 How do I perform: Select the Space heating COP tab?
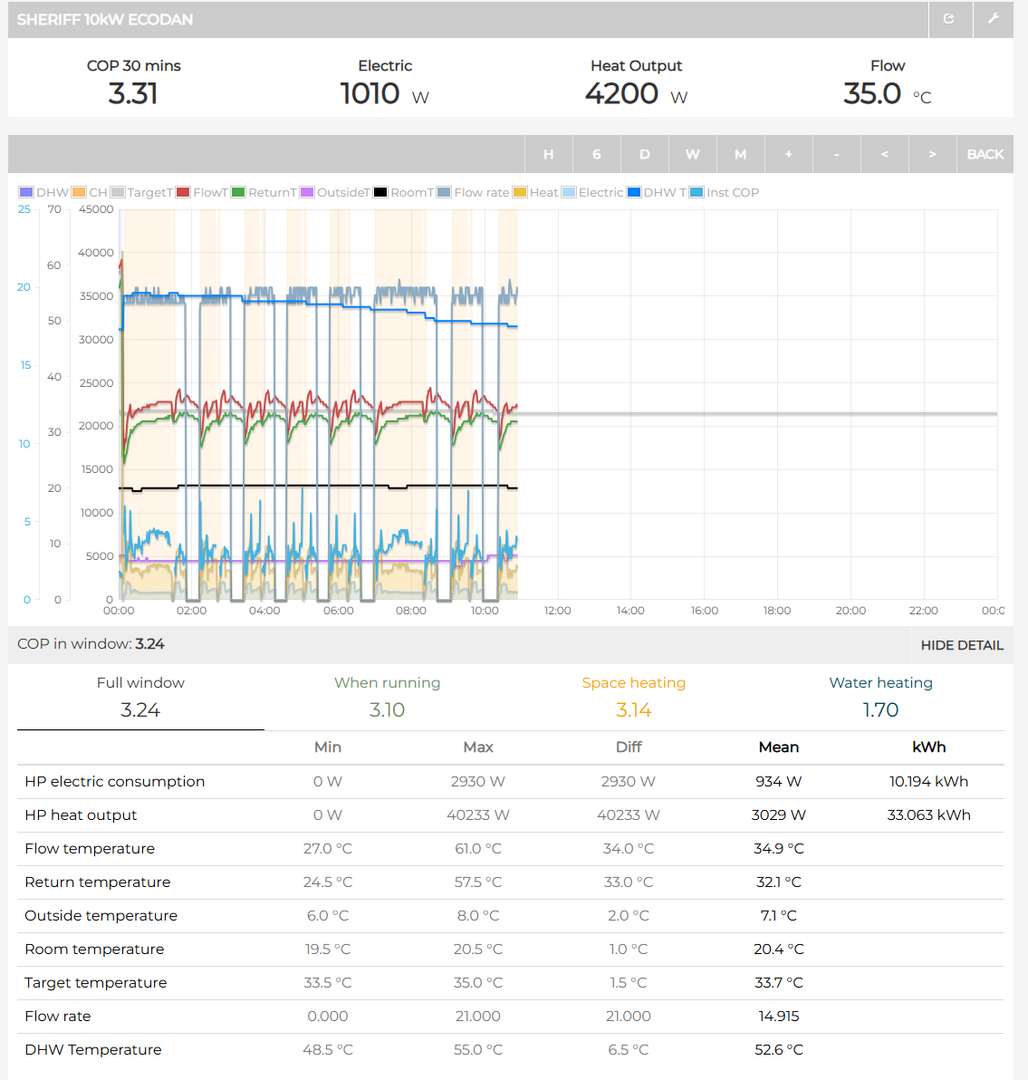[x=633, y=697]
